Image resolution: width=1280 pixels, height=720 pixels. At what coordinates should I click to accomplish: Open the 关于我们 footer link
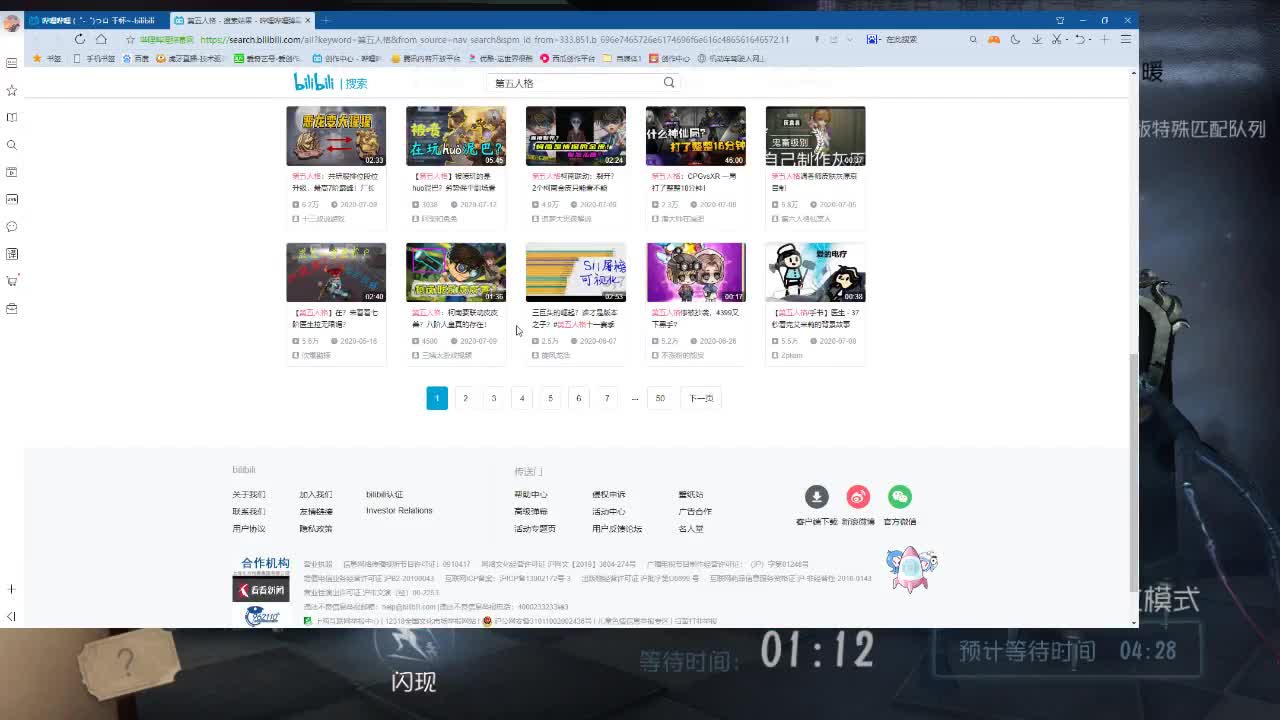click(x=249, y=495)
